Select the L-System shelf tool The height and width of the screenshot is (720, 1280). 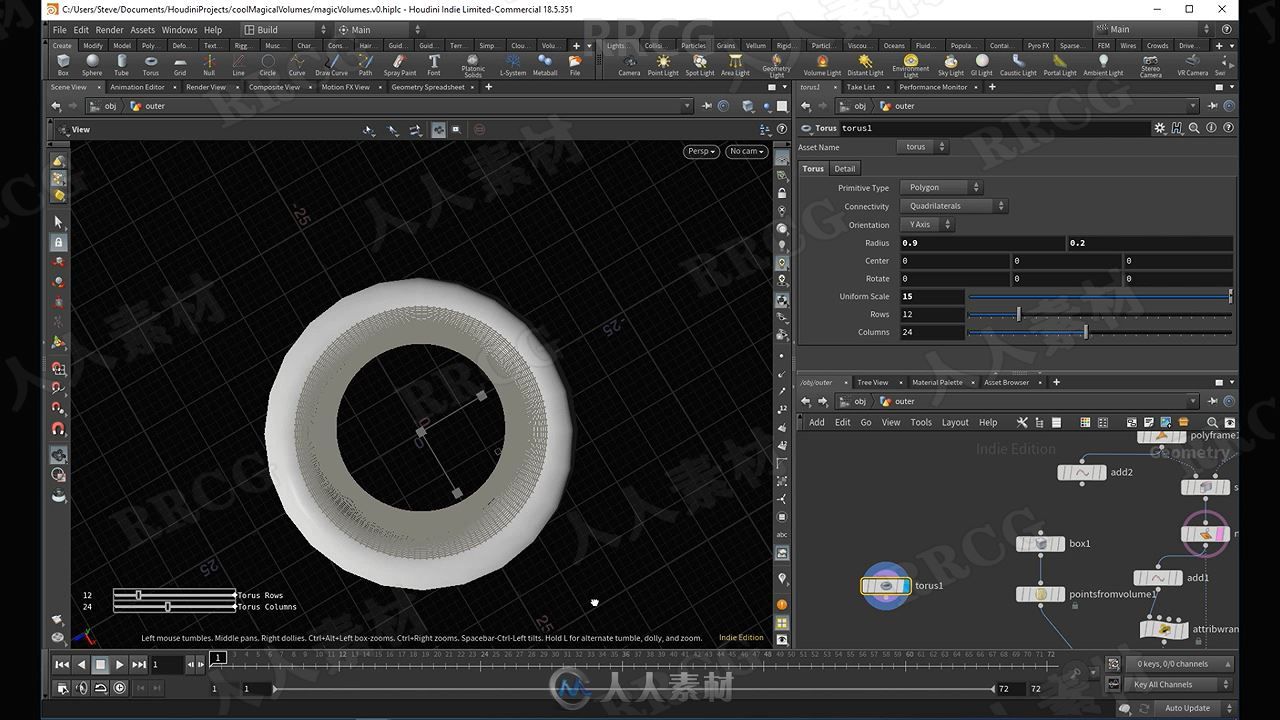pyautogui.click(x=513, y=65)
